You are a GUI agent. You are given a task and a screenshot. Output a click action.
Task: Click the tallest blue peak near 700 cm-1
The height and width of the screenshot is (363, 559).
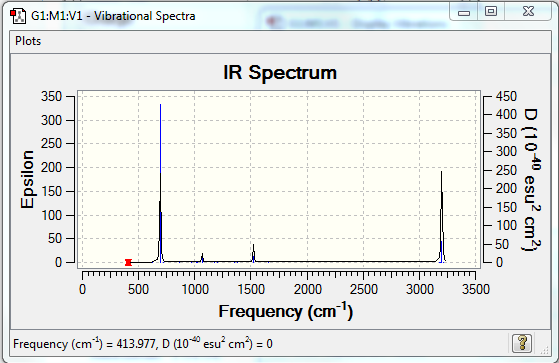[160, 178]
